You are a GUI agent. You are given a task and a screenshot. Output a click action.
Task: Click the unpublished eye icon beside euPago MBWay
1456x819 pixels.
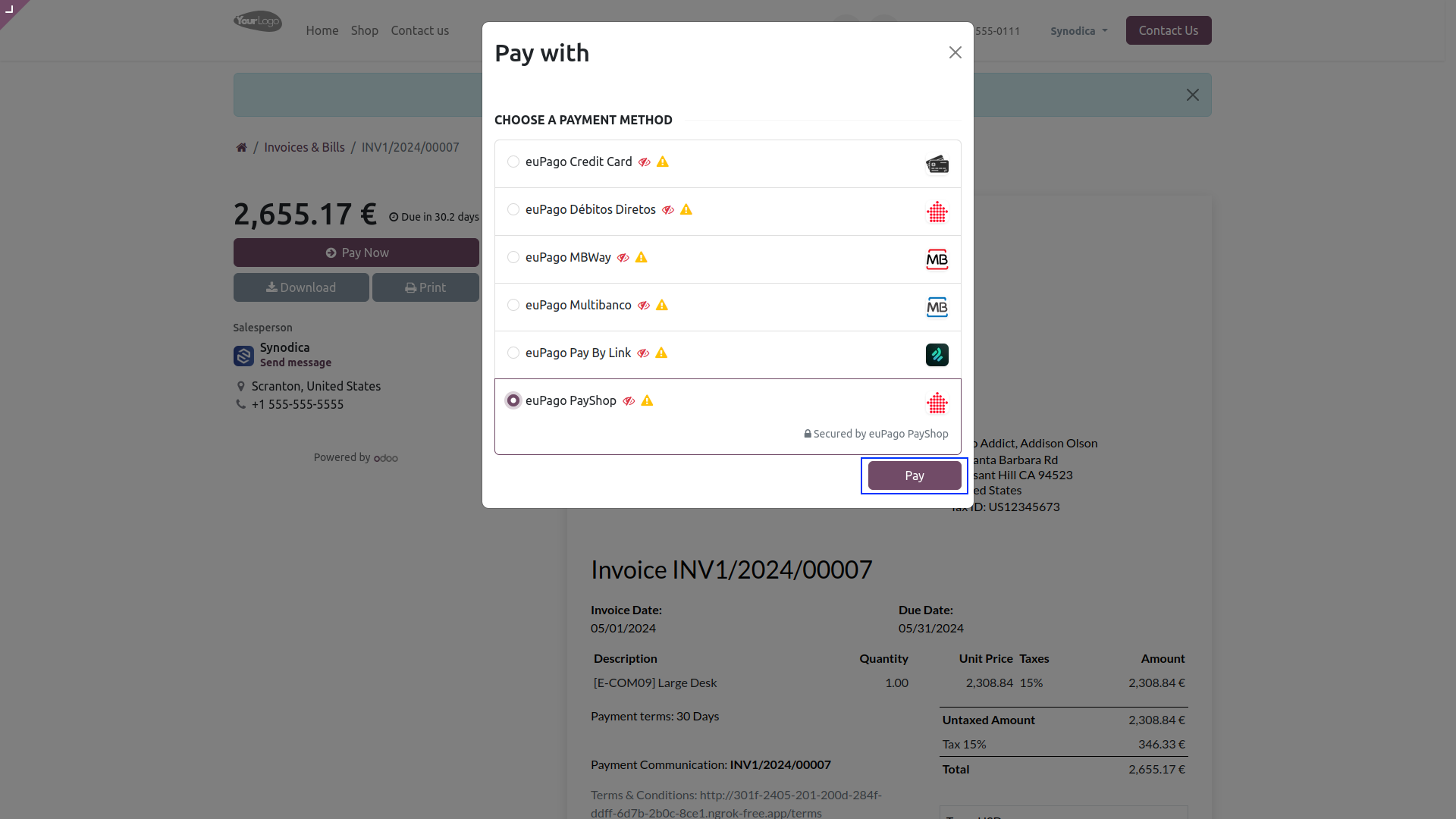(x=623, y=258)
